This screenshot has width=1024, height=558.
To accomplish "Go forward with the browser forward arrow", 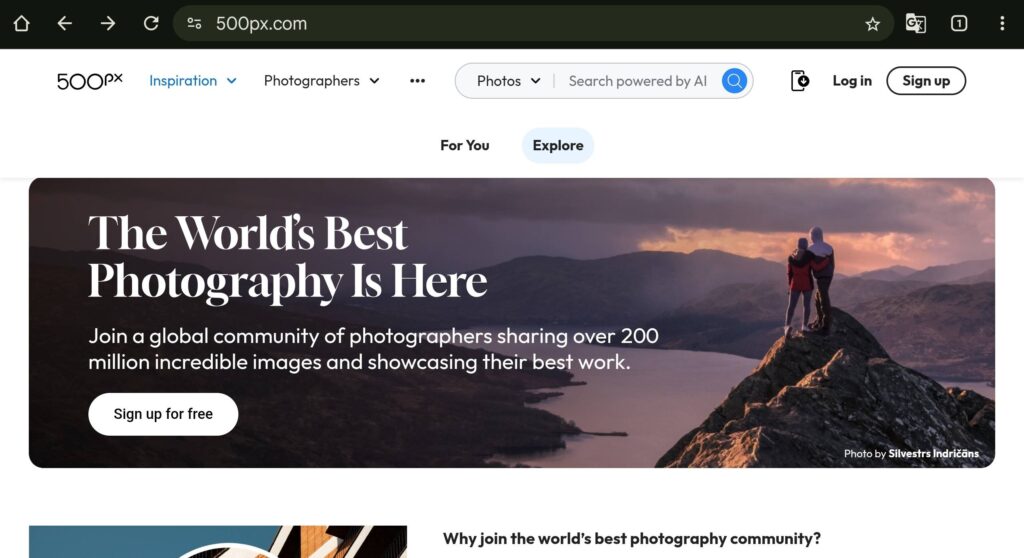I will point(108,24).
